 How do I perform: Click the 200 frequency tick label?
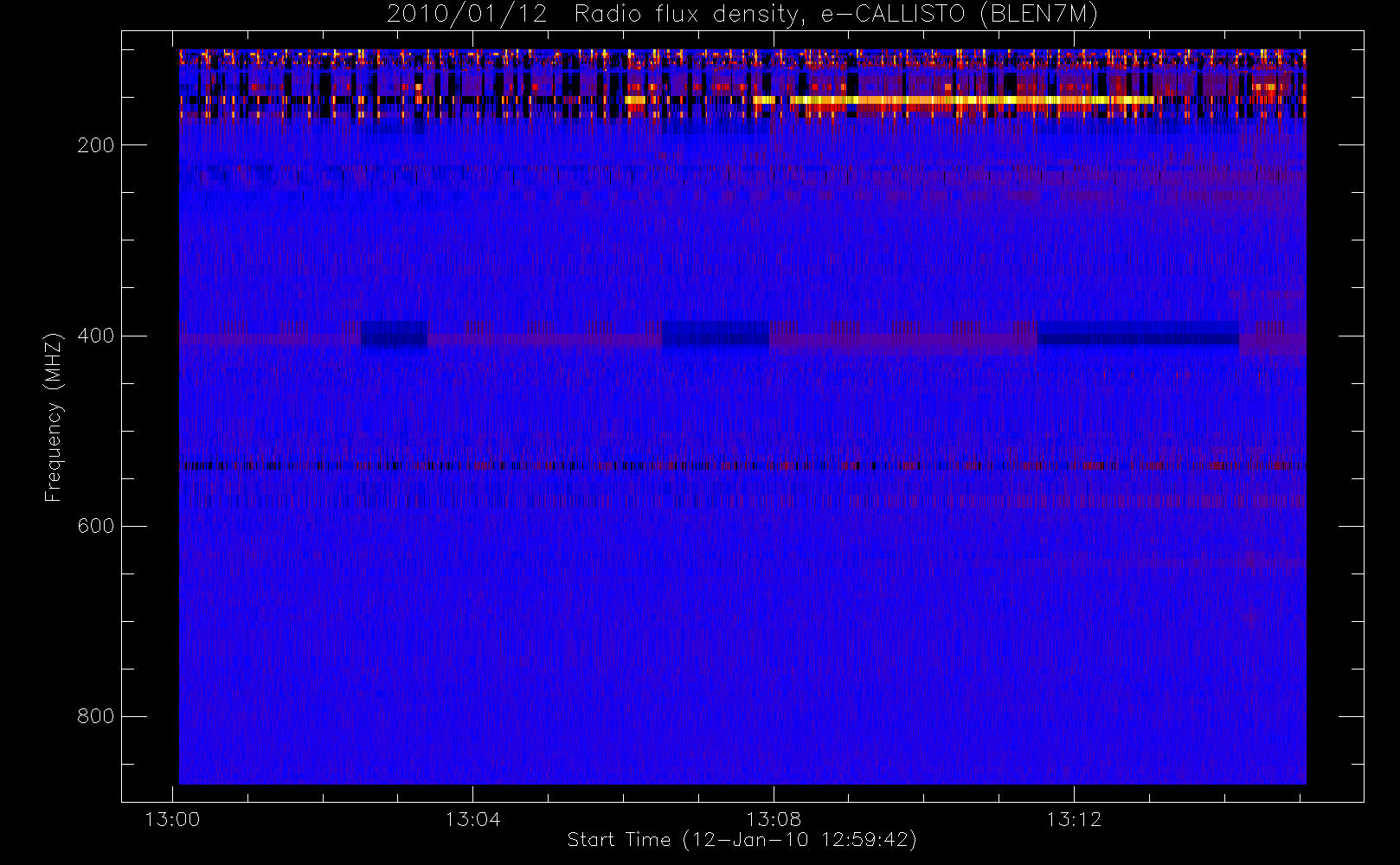click(x=95, y=145)
